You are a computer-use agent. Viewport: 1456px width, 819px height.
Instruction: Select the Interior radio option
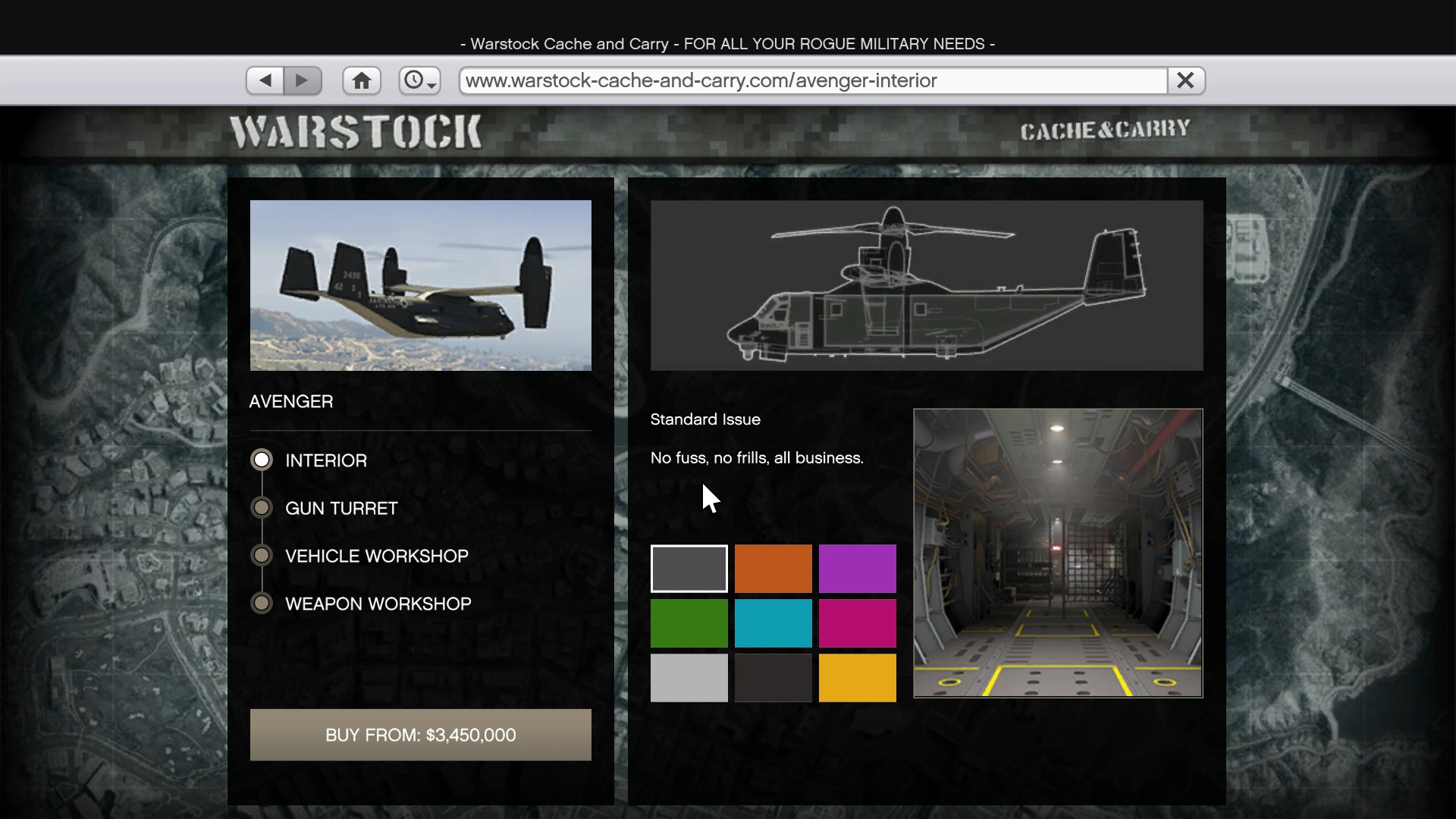[262, 460]
